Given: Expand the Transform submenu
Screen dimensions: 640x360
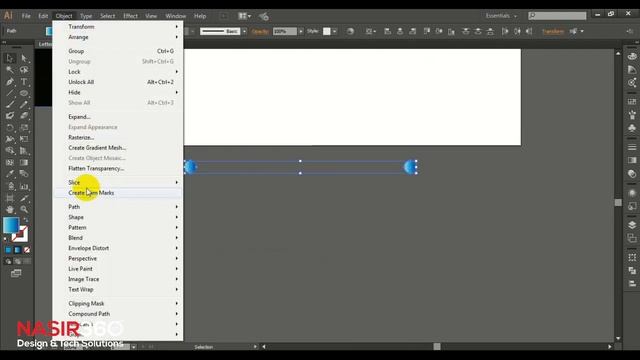Looking at the screenshot, I should 118,27.
